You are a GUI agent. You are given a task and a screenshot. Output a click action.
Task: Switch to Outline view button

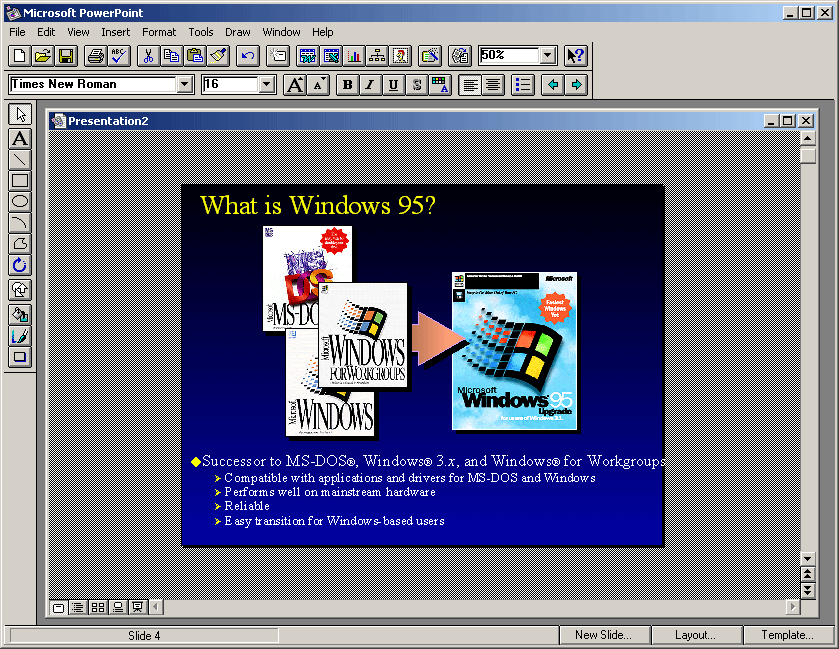(78, 607)
